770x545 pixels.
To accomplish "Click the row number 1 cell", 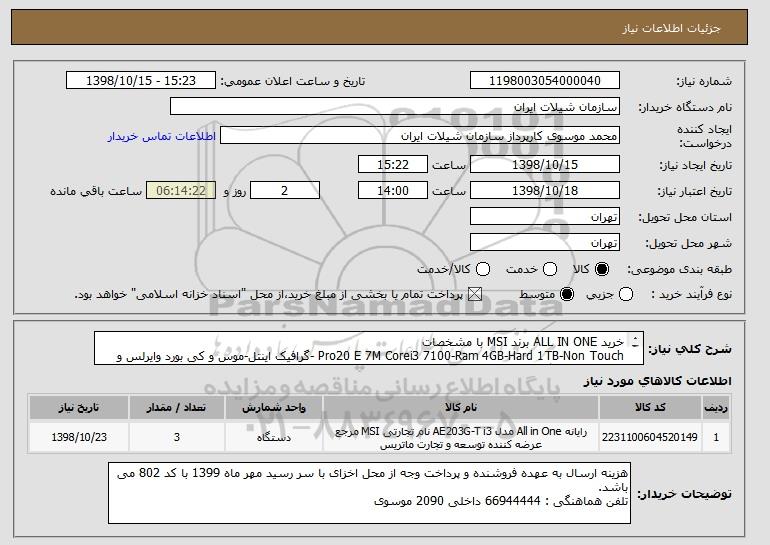I will 716,437.
